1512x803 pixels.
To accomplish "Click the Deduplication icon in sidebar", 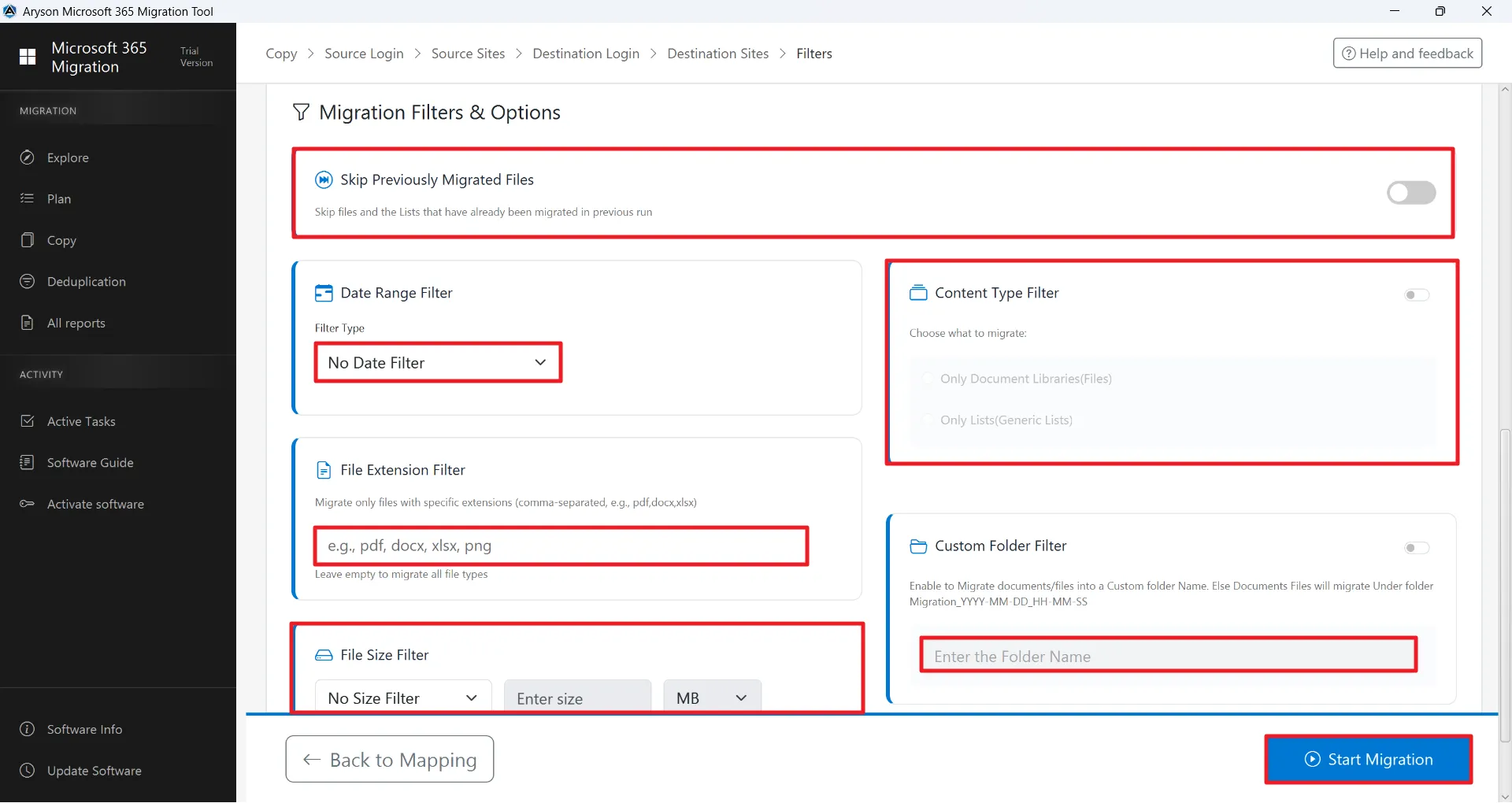I will coord(28,282).
